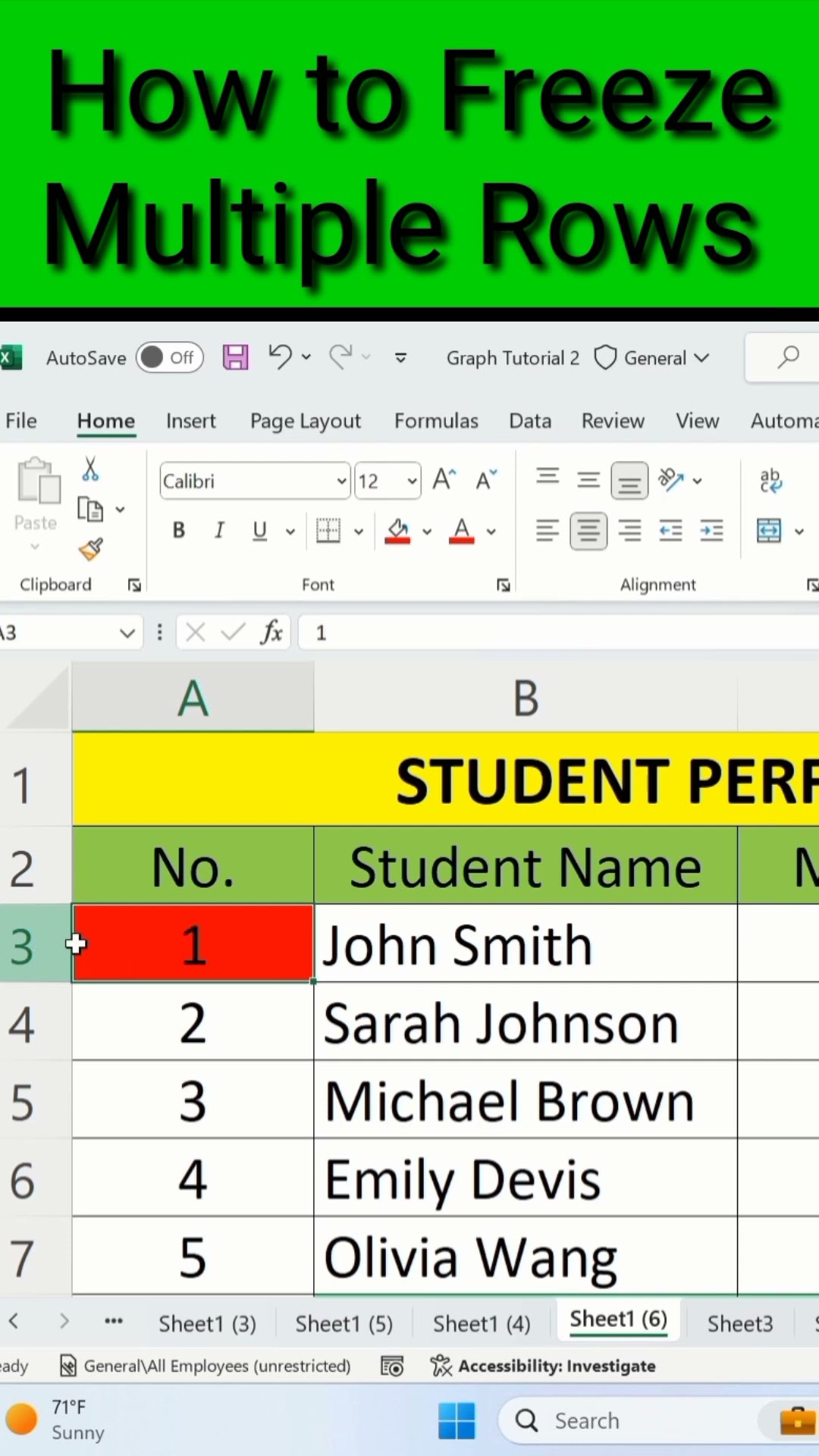This screenshot has width=819, height=1456.
Task: Select the Format Painter brush
Action: click(90, 549)
